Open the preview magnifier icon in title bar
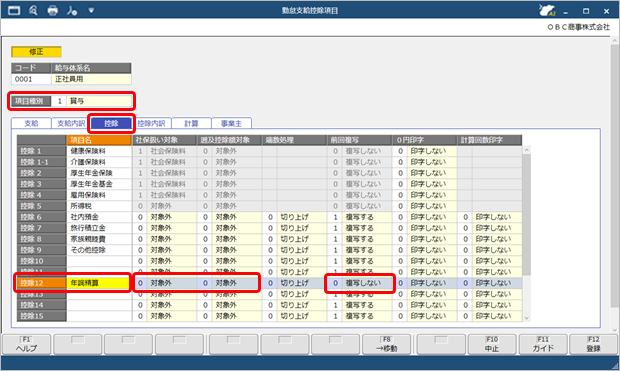 click(x=33, y=10)
